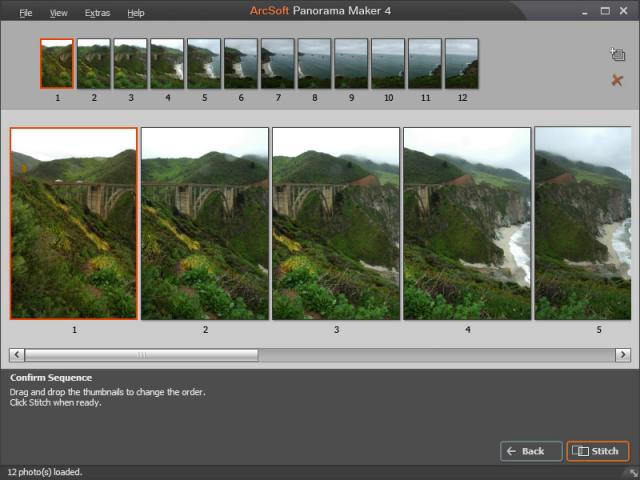This screenshot has height=480, width=640.
Task: Open the View menu
Action: tap(58, 13)
